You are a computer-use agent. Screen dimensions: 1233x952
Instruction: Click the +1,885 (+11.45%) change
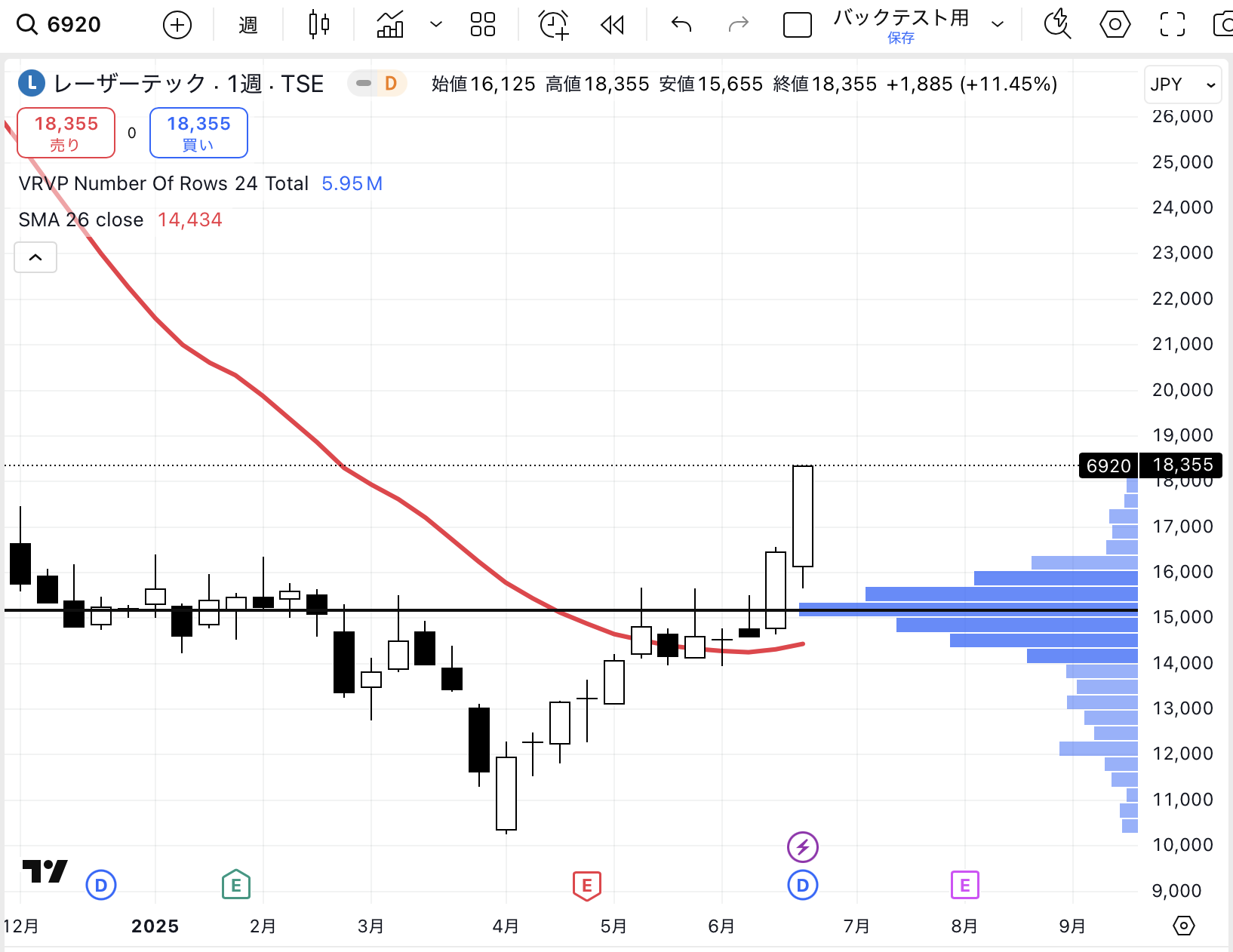[x=972, y=84]
